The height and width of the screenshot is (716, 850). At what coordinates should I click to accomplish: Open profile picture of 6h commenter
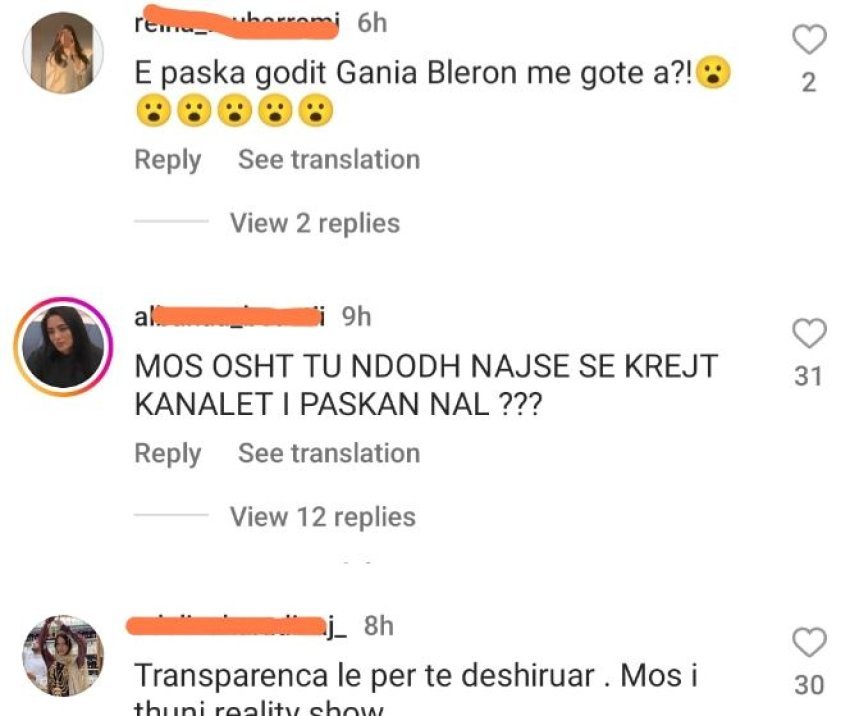[63, 53]
